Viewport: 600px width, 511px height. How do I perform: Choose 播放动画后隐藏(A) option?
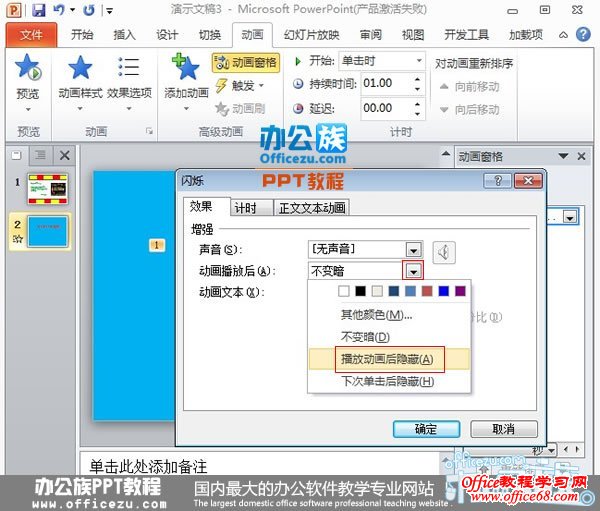point(389,359)
